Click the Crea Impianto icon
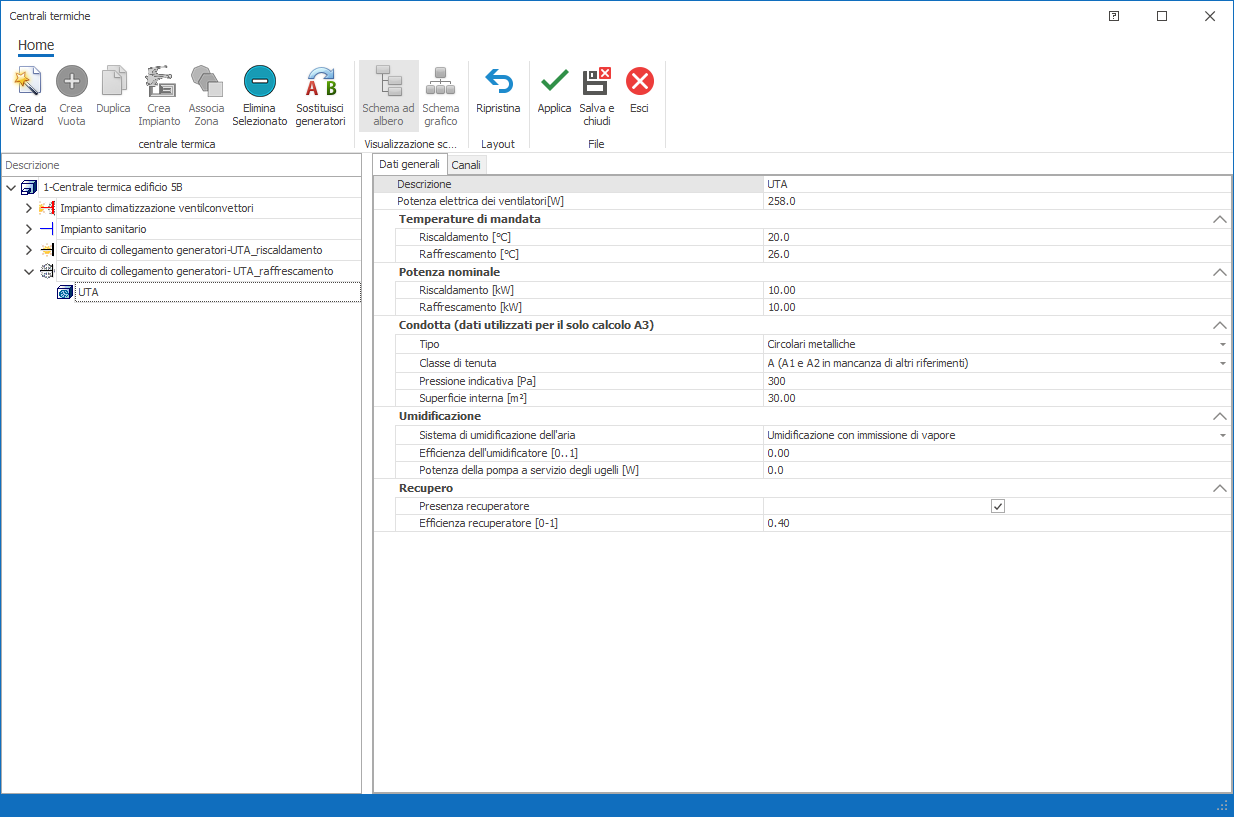Image resolution: width=1234 pixels, height=817 pixels. [159, 81]
